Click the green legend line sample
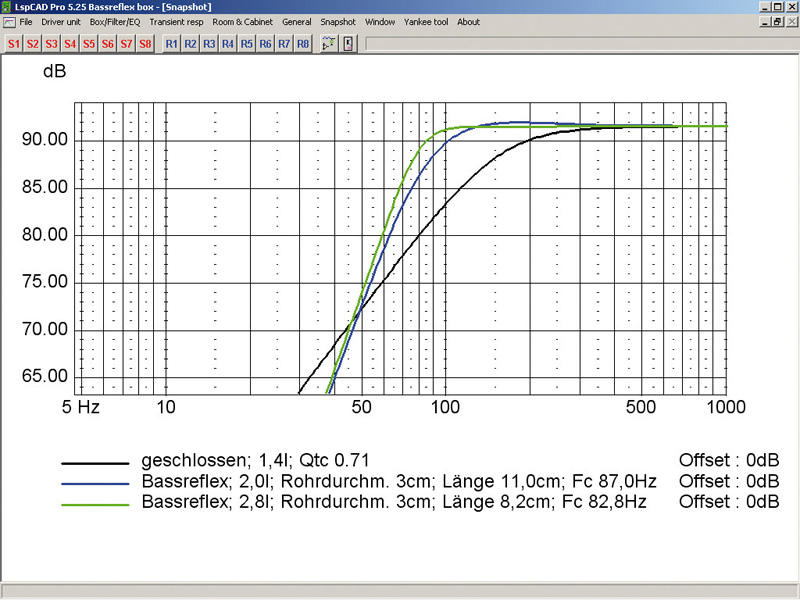This screenshot has height=600, width=800. coord(95,505)
